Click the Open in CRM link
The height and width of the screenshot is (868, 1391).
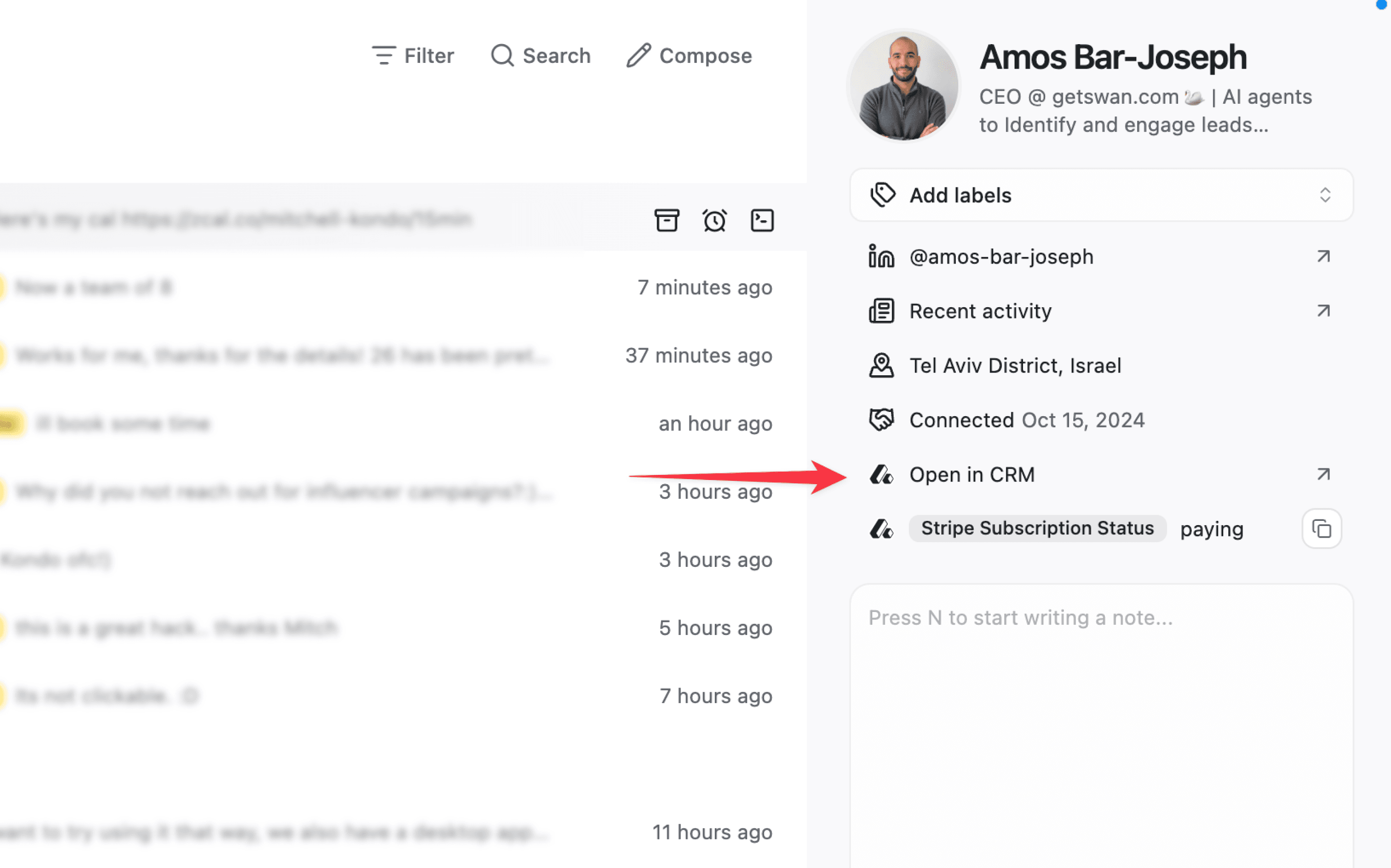[x=972, y=475]
